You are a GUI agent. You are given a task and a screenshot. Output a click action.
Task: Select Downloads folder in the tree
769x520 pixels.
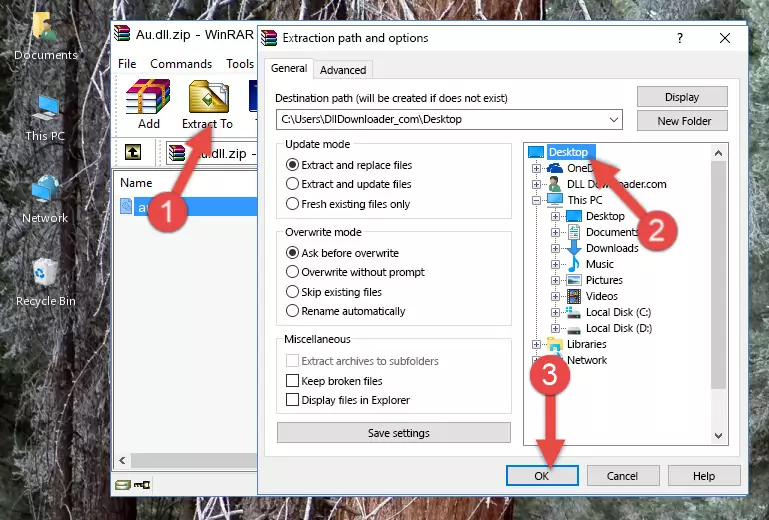tap(612, 248)
